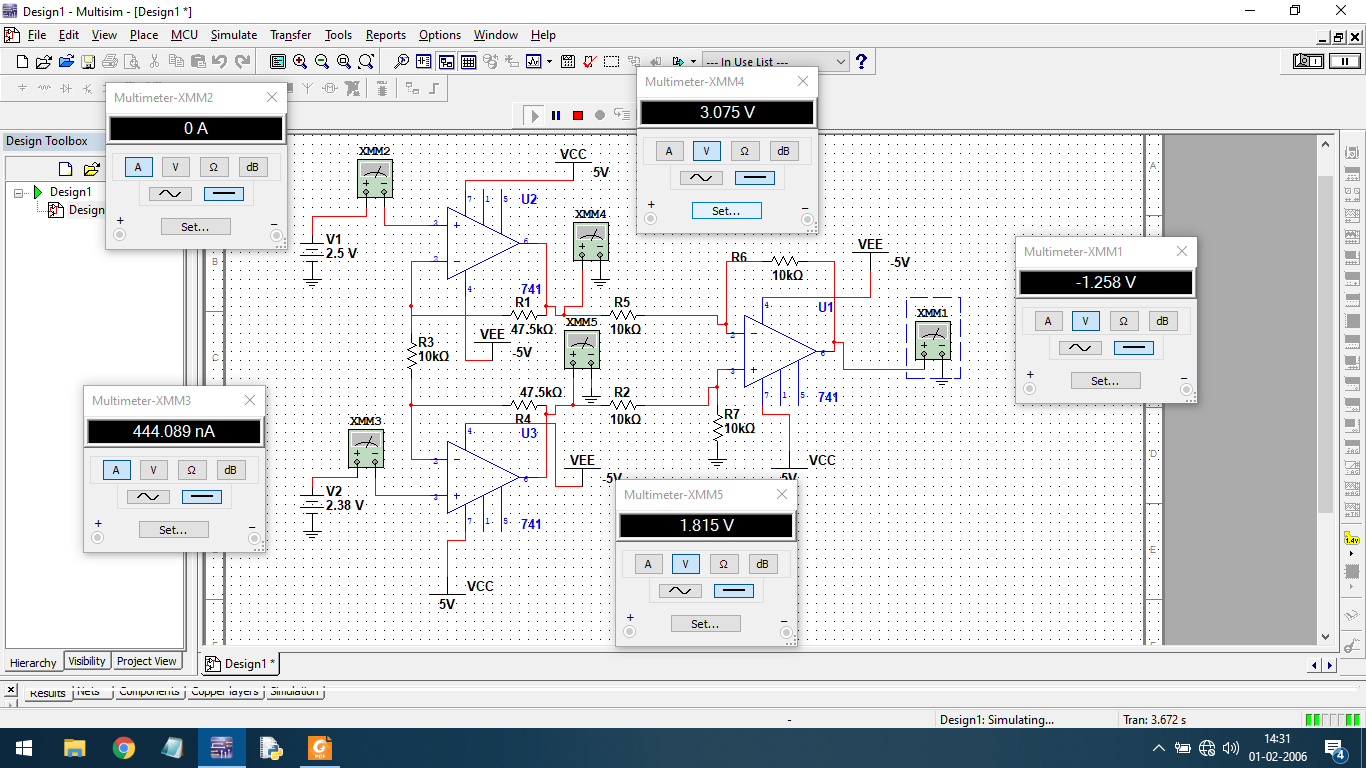Toggle the grid visibility toolbar icon
The image size is (1366, 768).
click(469, 61)
